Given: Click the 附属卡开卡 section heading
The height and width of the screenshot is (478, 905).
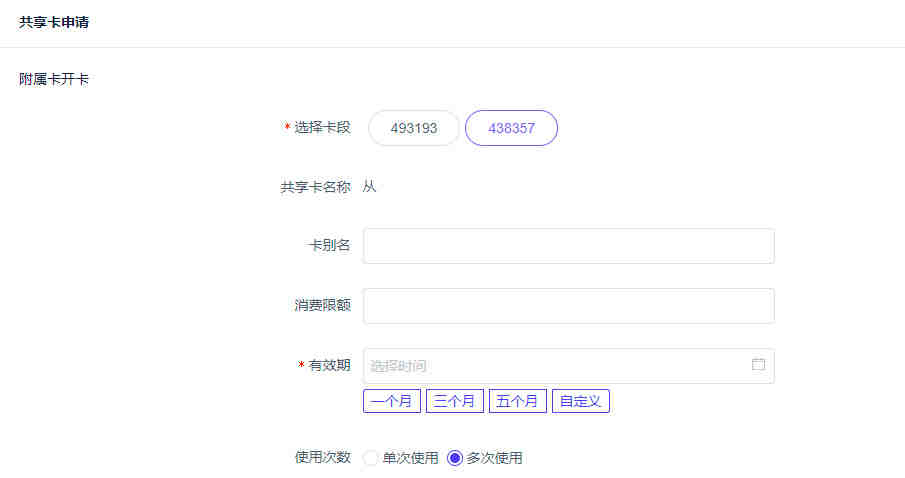Looking at the screenshot, I should [54, 78].
